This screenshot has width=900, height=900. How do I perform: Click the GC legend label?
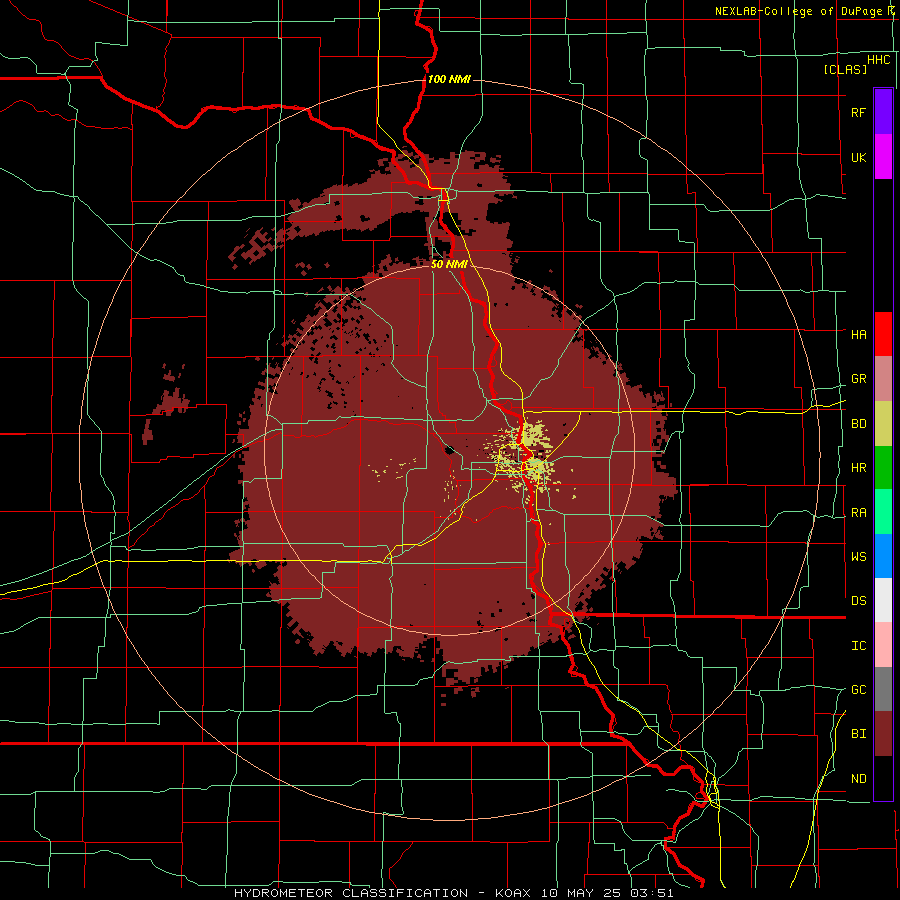point(858,689)
